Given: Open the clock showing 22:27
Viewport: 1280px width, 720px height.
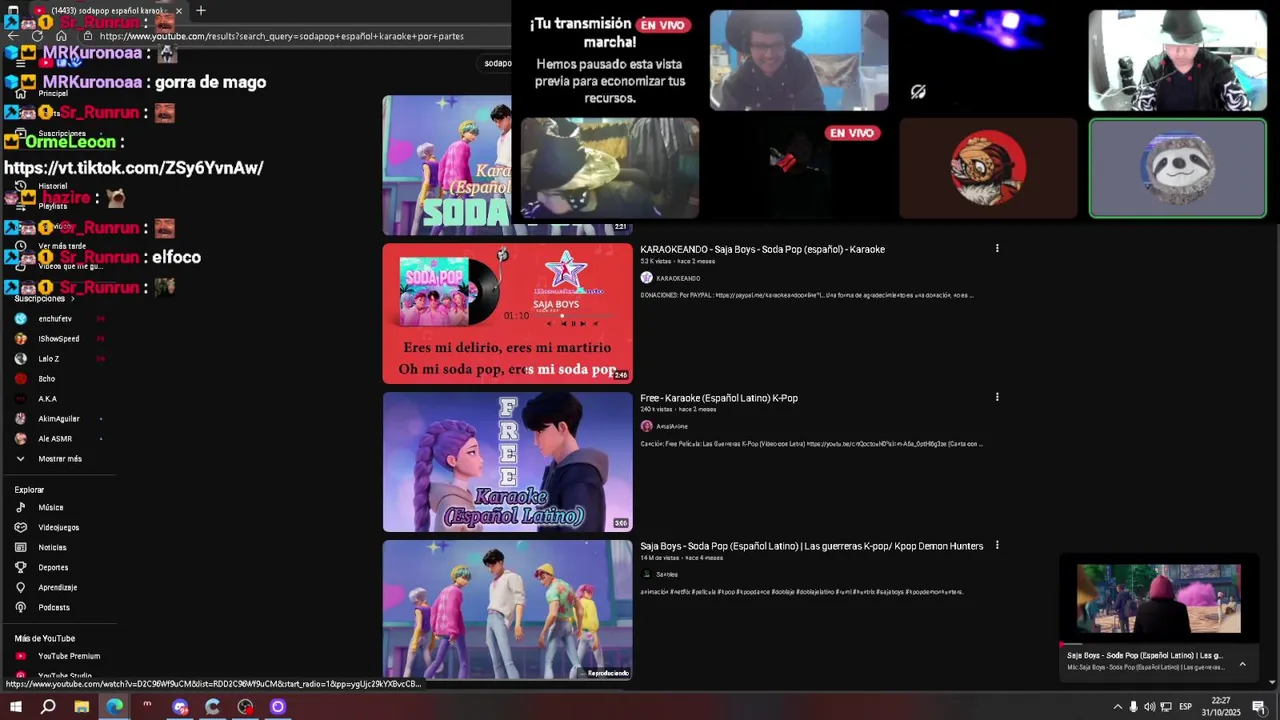Looking at the screenshot, I should (x=1221, y=707).
